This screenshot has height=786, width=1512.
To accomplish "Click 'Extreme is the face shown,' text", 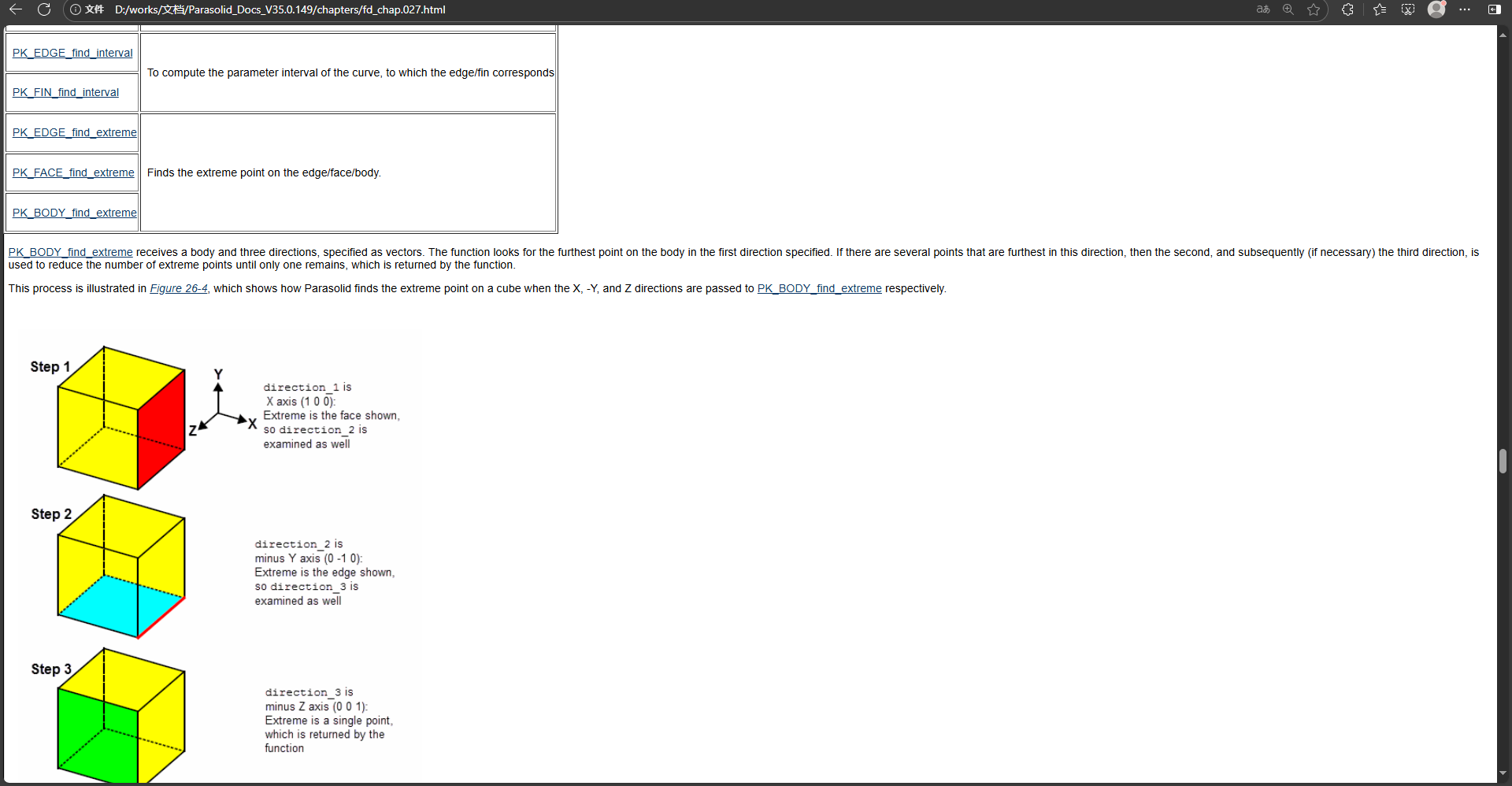I will 332,416.
